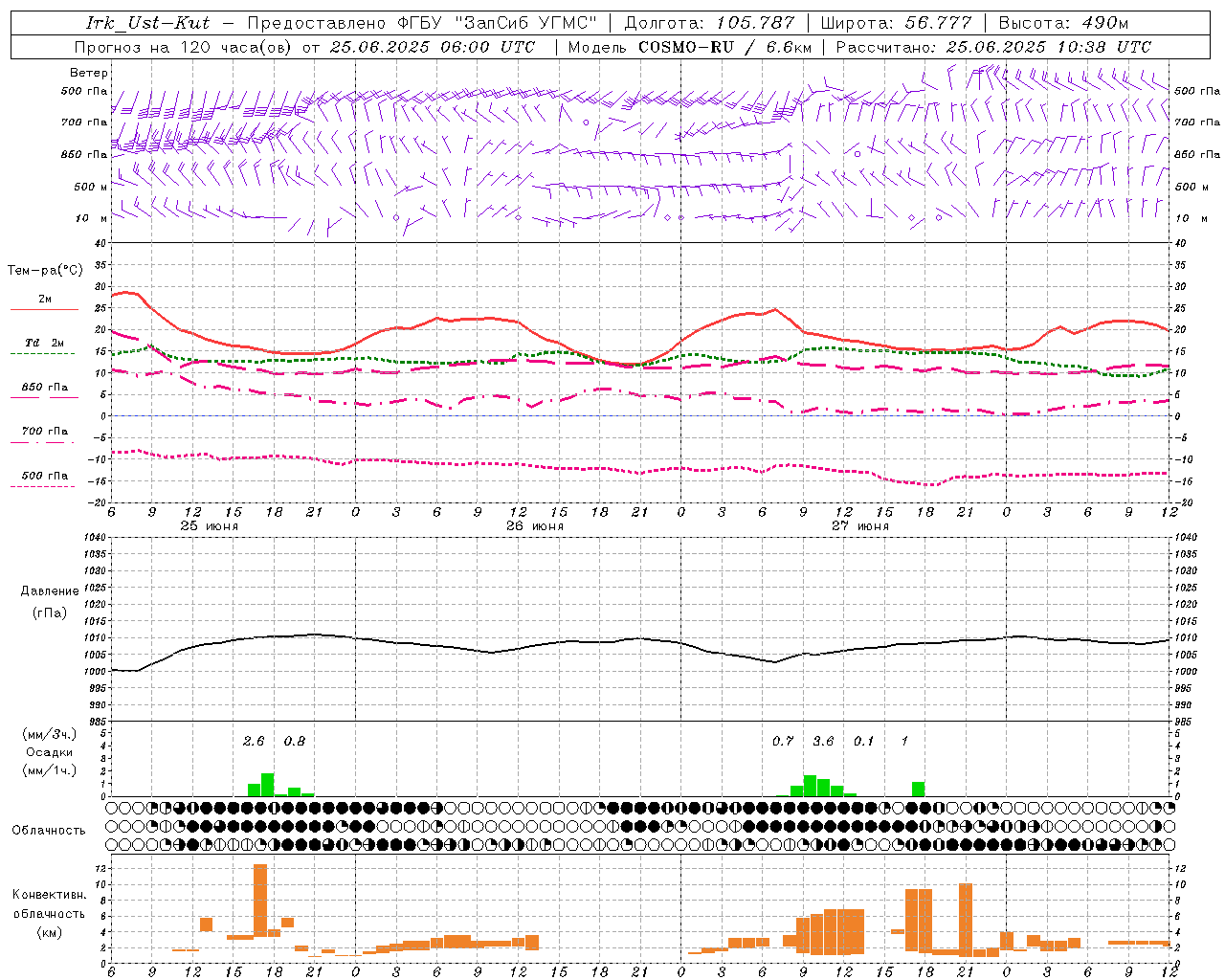Click the tallest green precipitation bar under "2.6"
The width and height of the screenshot is (1225, 980).
coord(268,785)
